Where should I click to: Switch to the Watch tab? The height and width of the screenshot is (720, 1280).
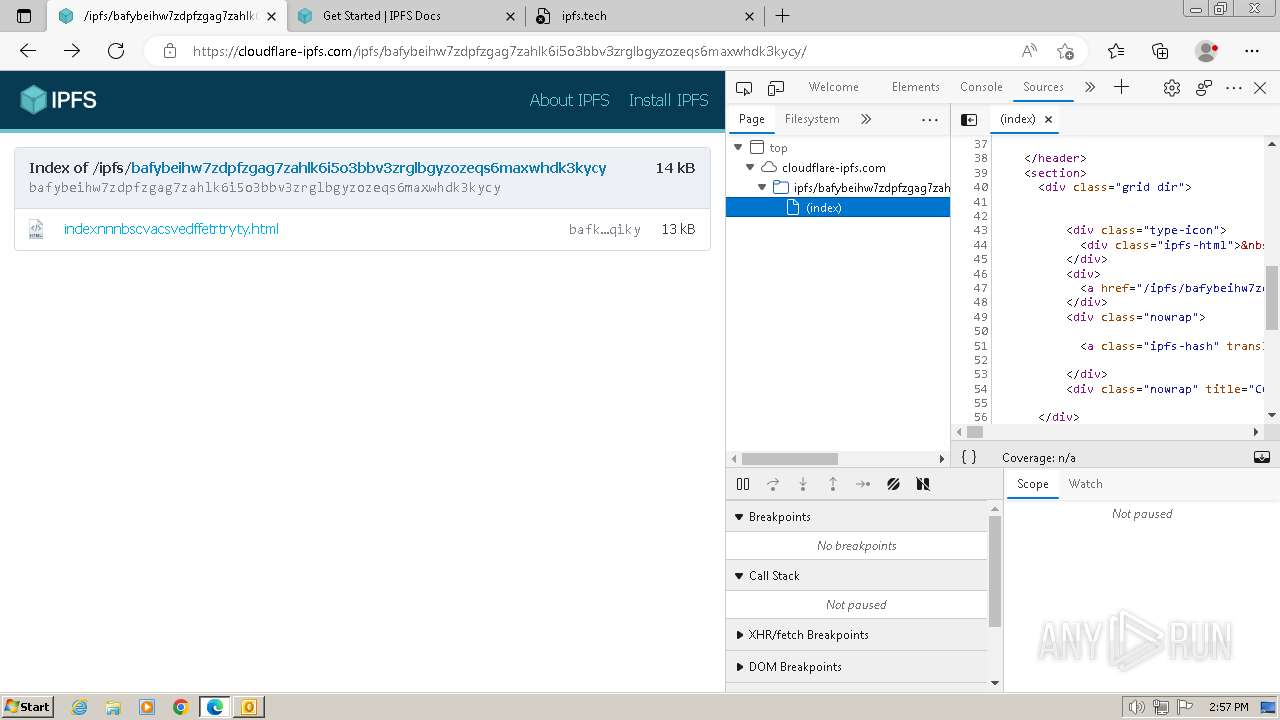(x=1085, y=484)
